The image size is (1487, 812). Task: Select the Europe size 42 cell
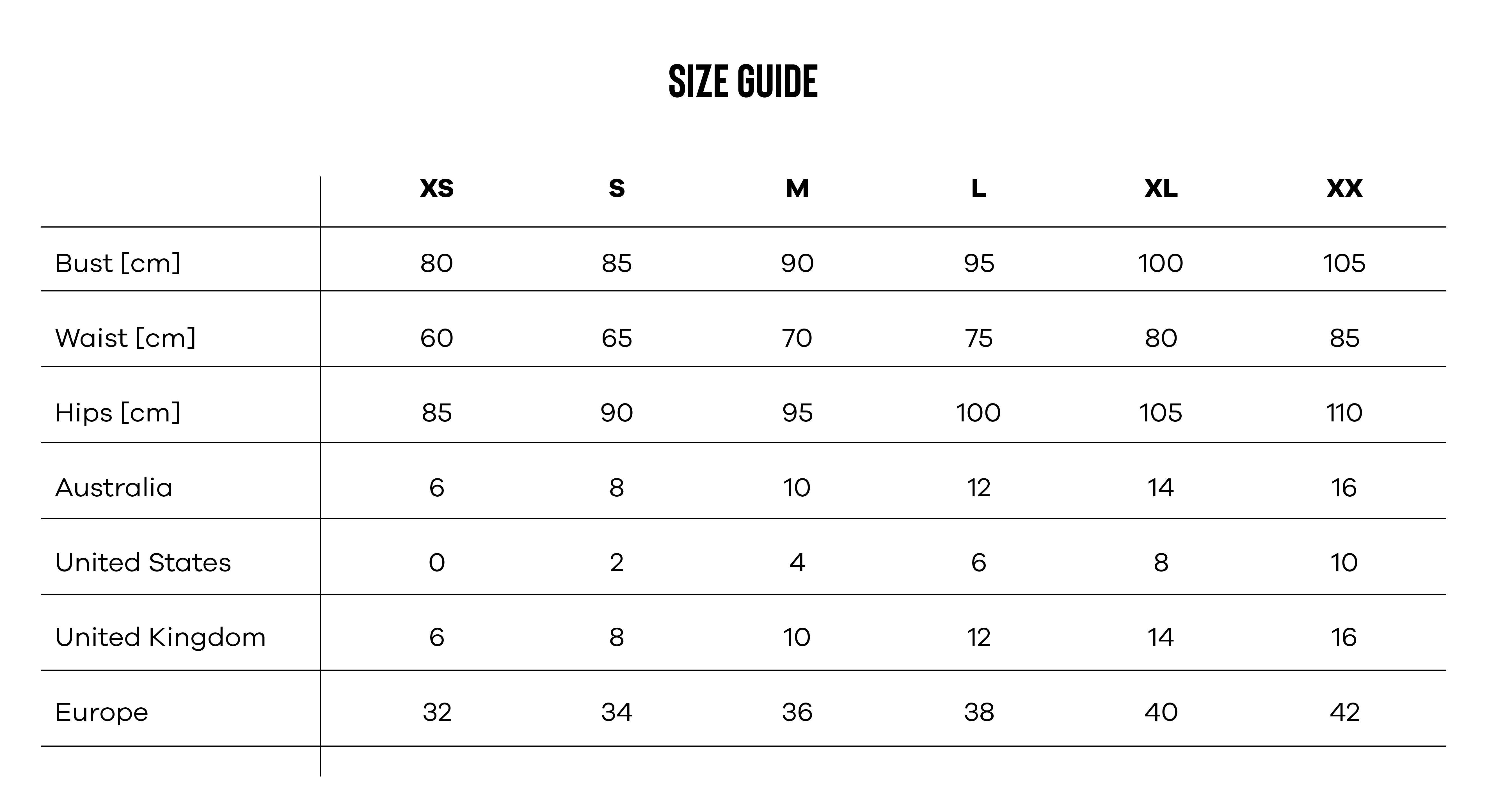coord(1344,712)
